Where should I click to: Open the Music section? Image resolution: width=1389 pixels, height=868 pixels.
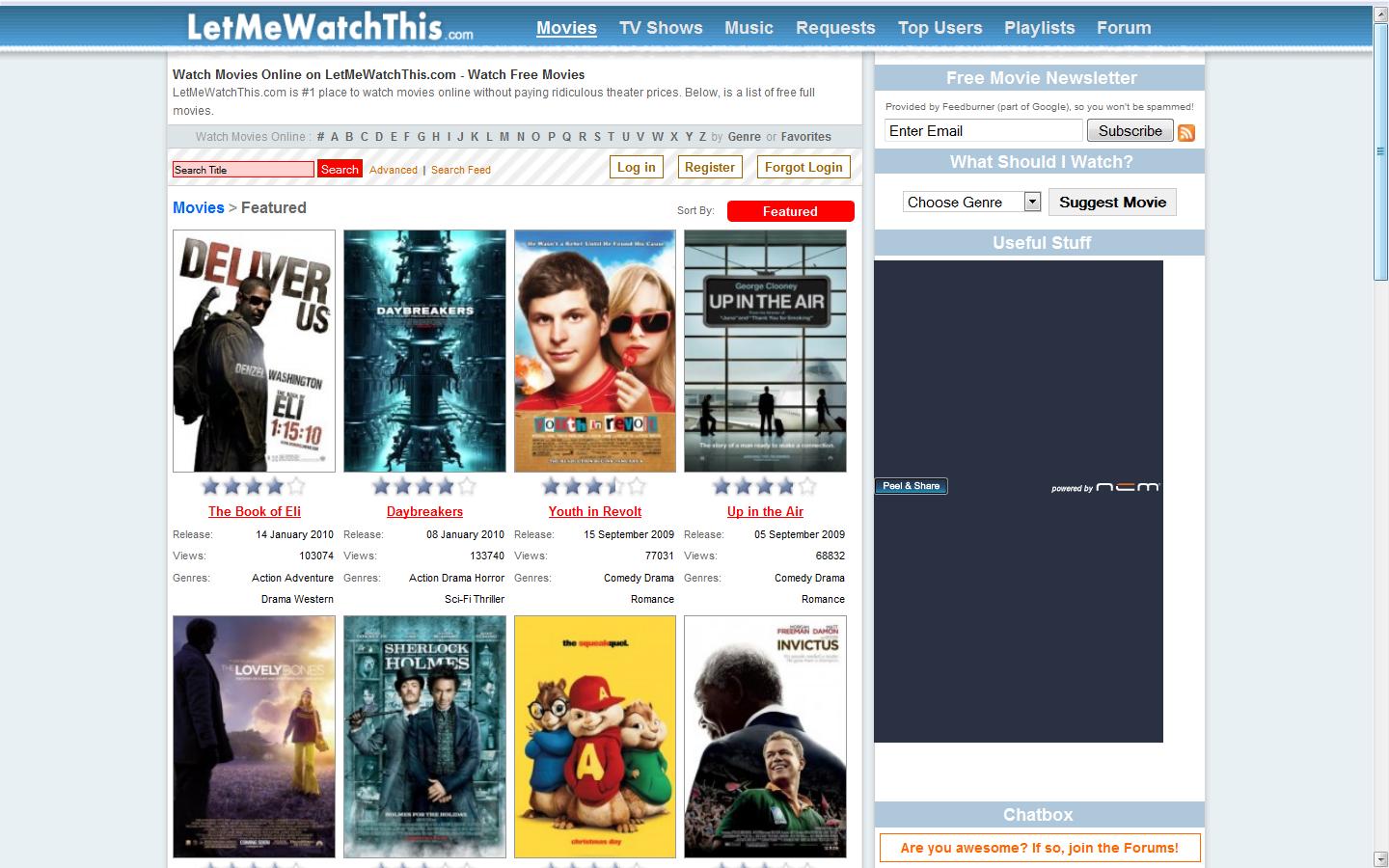pyautogui.click(x=749, y=28)
